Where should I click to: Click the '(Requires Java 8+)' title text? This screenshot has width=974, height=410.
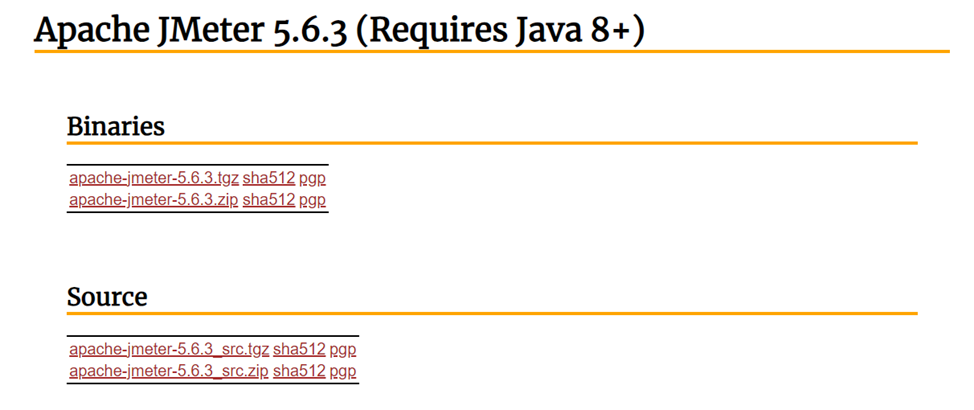click(500, 30)
